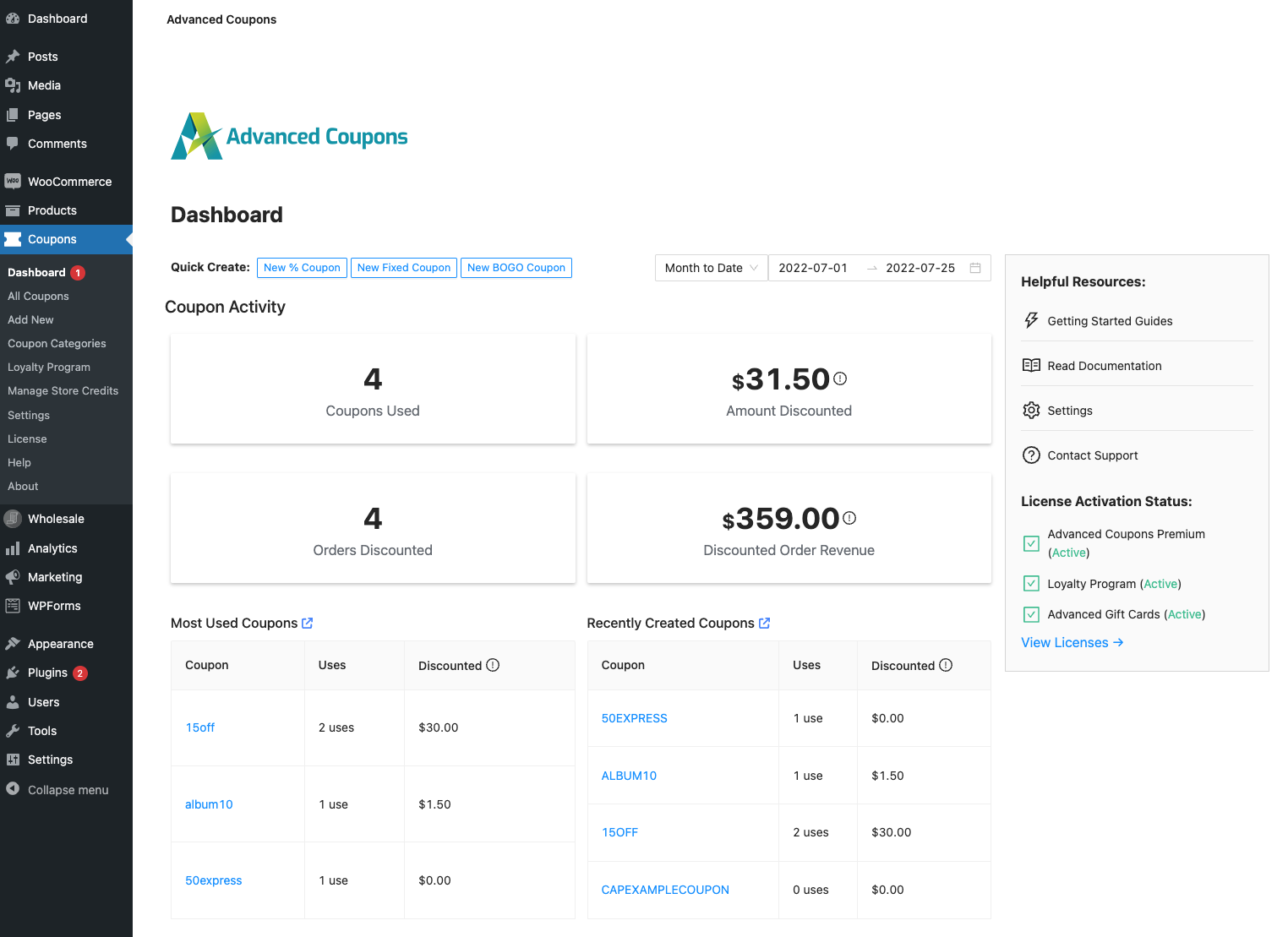Select Add New under Coupons
Viewport: 1288px width, 937px height.
coord(30,319)
